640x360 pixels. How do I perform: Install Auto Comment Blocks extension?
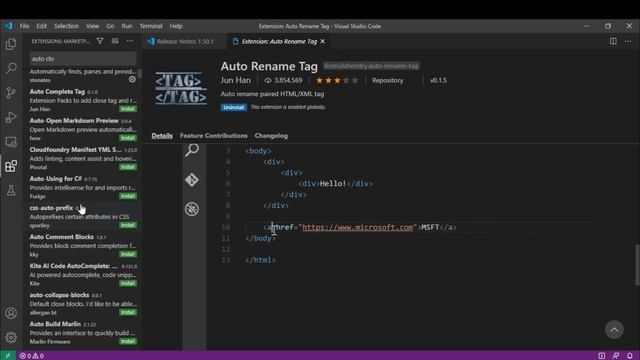[x=128, y=254]
